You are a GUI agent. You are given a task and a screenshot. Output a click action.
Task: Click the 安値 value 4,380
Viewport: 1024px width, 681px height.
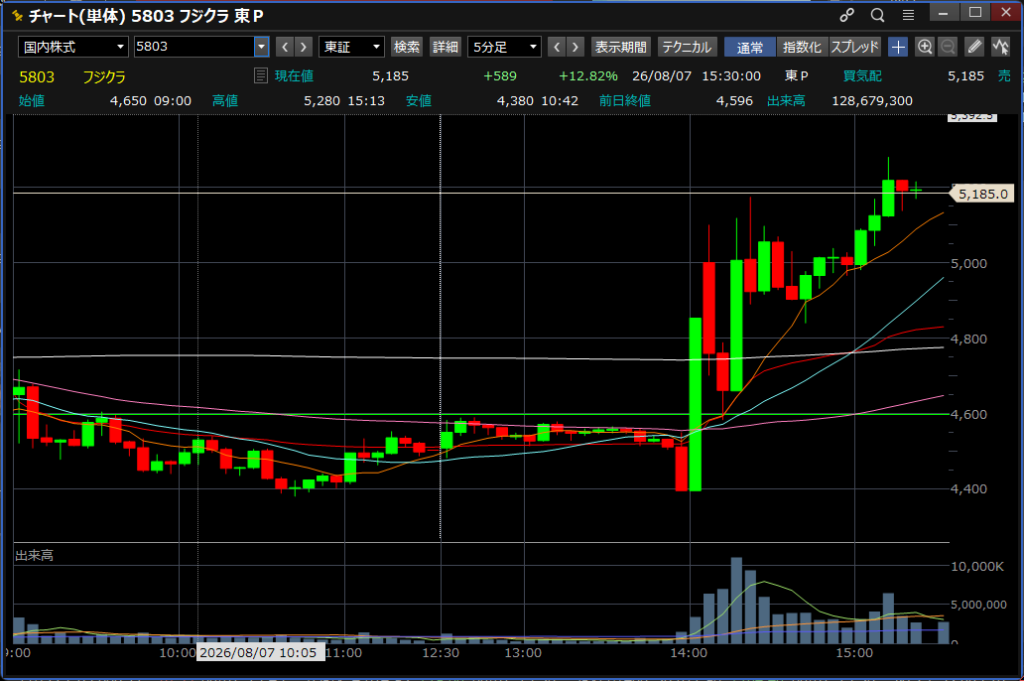pyautogui.click(x=515, y=101)
